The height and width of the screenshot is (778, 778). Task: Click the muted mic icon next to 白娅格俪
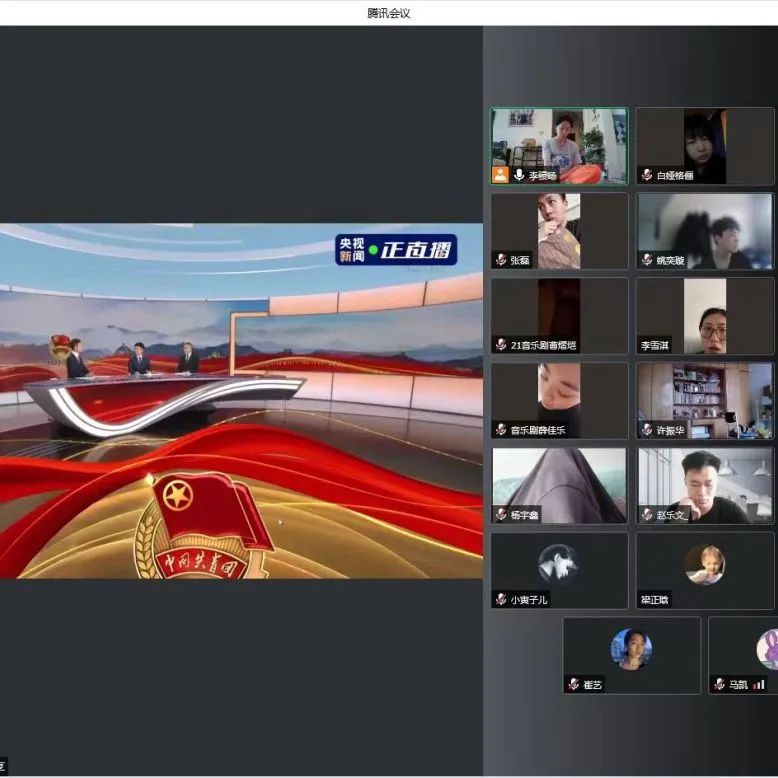pos(647,175)
